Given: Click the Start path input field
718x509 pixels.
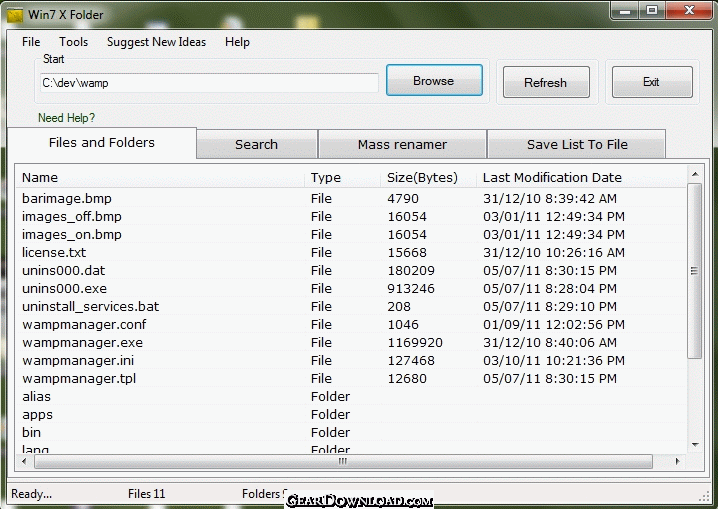Looking at the screenshot, I should 209,83.
